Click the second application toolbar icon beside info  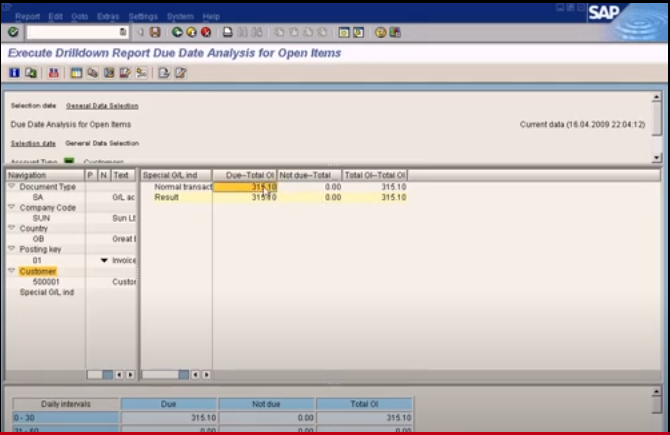coord(31,73)
